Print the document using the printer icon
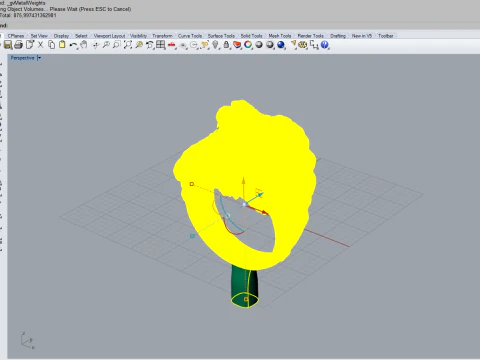The width and height of the screenshot is (480, 360). tap(19, 45)
